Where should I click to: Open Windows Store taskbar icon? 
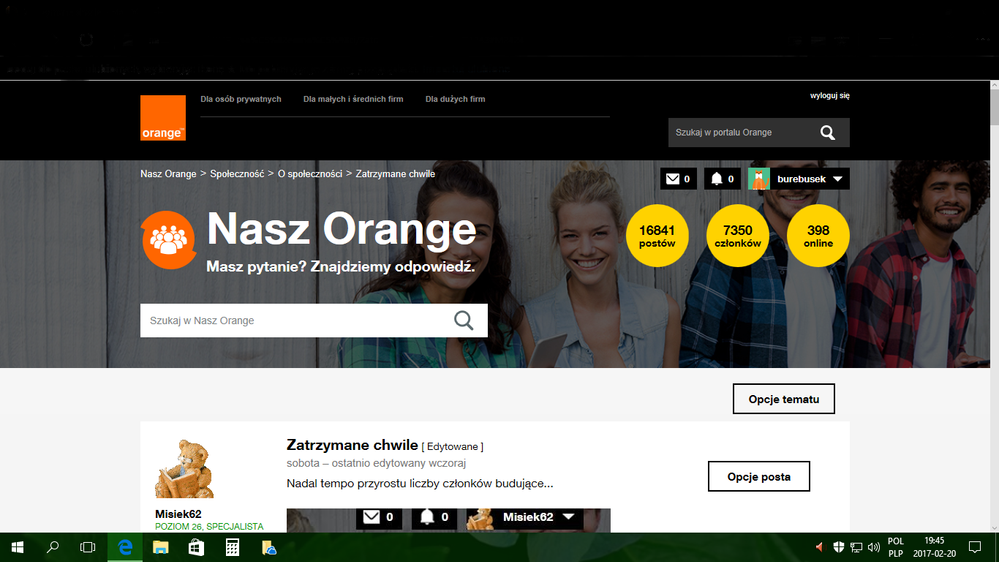tap(196, 547)
